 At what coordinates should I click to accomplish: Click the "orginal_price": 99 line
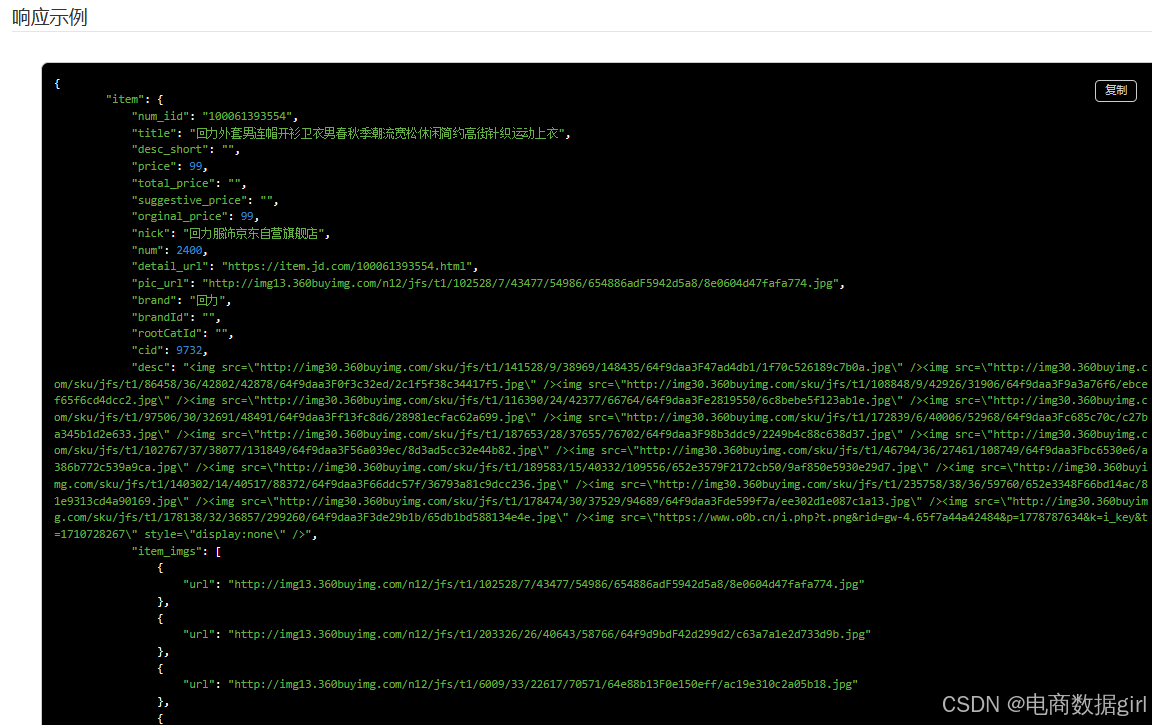pyautogui.click(x=195, y=216)
